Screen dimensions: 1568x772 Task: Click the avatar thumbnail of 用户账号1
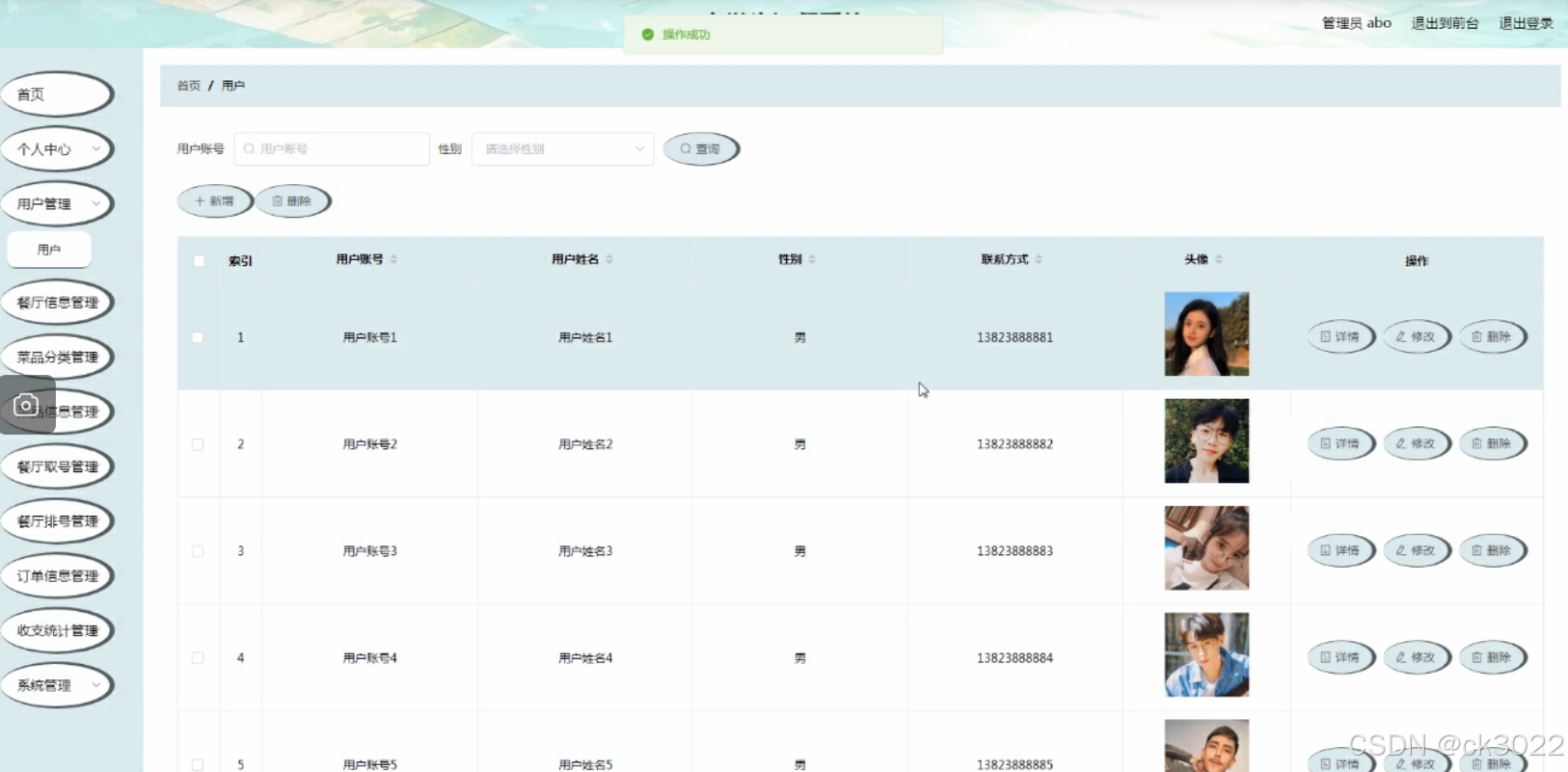click(x=1206, y=334)
